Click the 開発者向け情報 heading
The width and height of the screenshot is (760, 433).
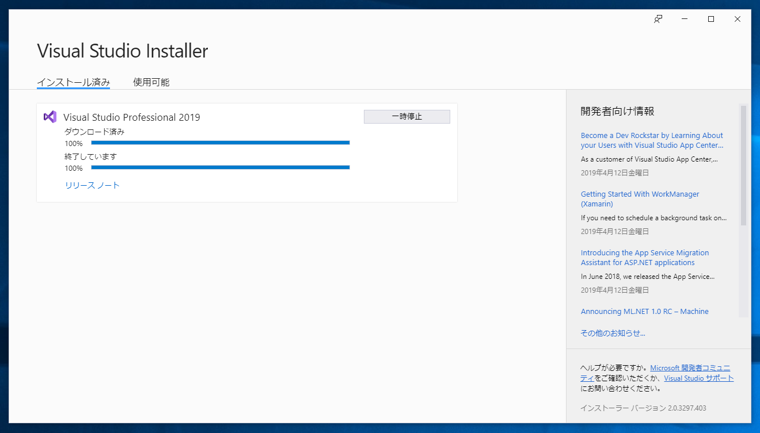(617, 111)
